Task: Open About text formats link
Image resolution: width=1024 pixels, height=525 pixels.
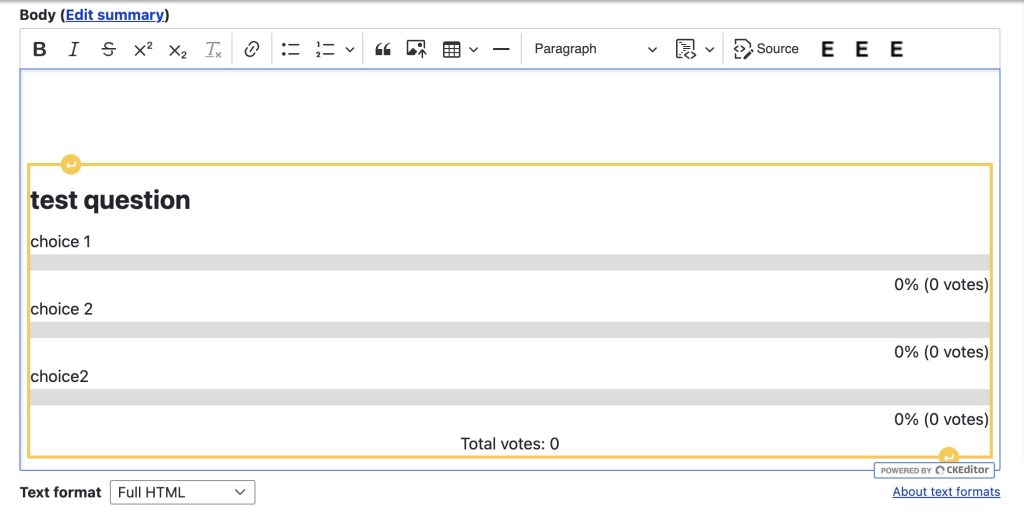Action: click(x=946, y=492)
